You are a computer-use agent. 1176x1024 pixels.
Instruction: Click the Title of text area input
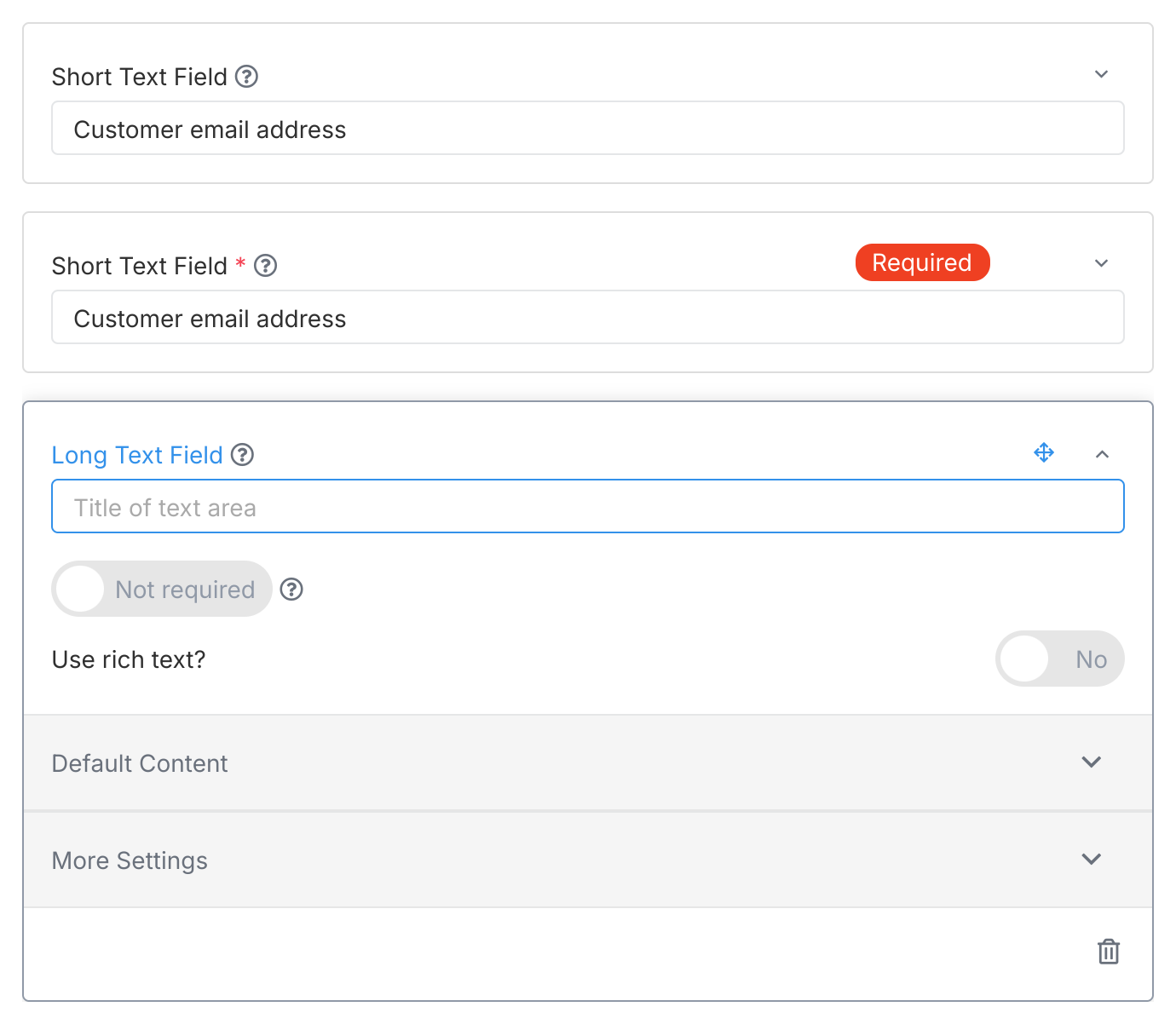click(588, 506)
